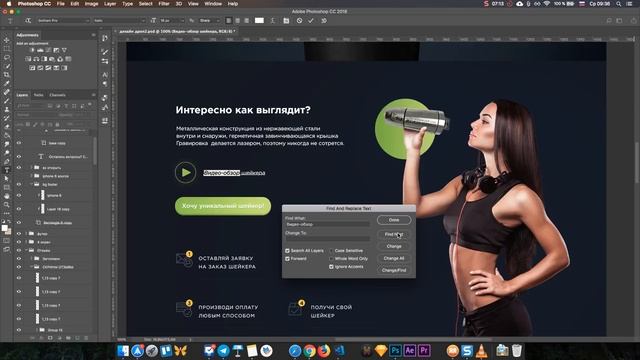Open the text color swatch

(x=259, y=20)
